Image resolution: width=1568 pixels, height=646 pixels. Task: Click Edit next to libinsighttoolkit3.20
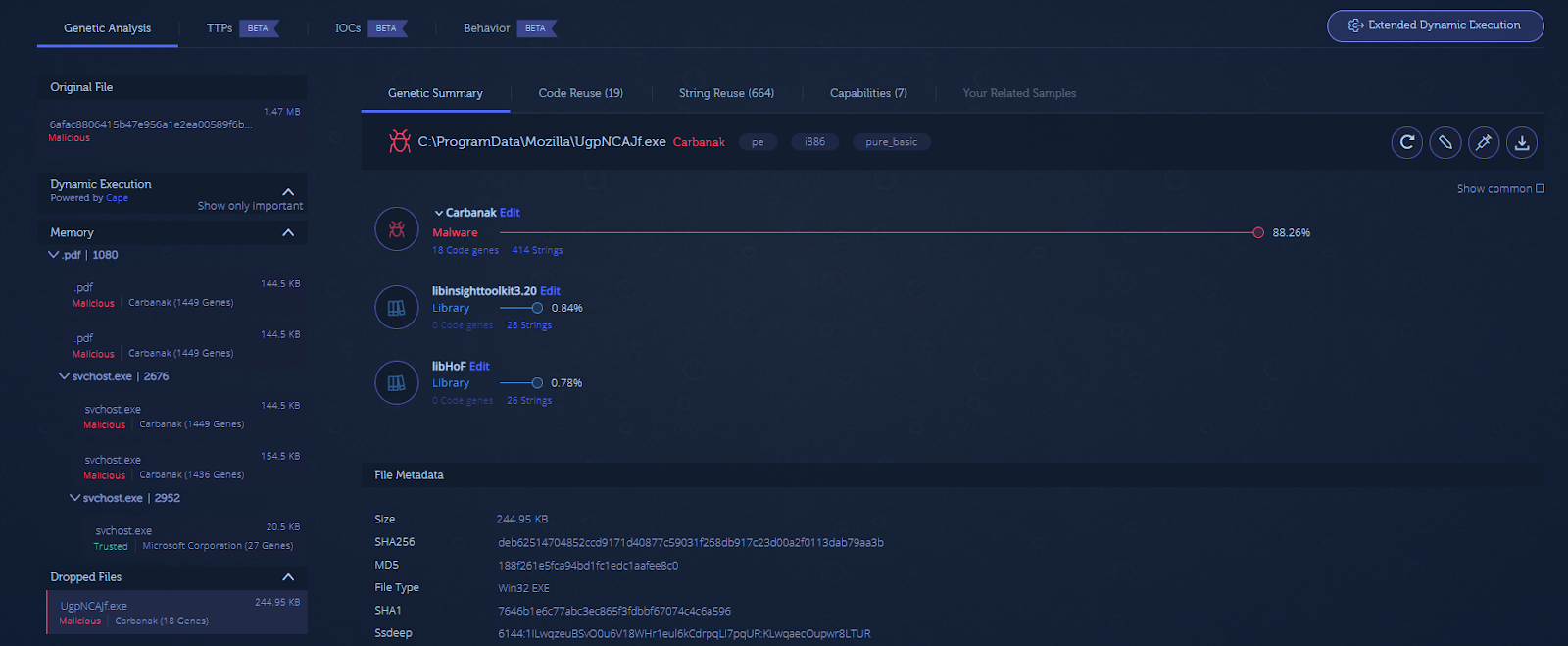(550, 291)
